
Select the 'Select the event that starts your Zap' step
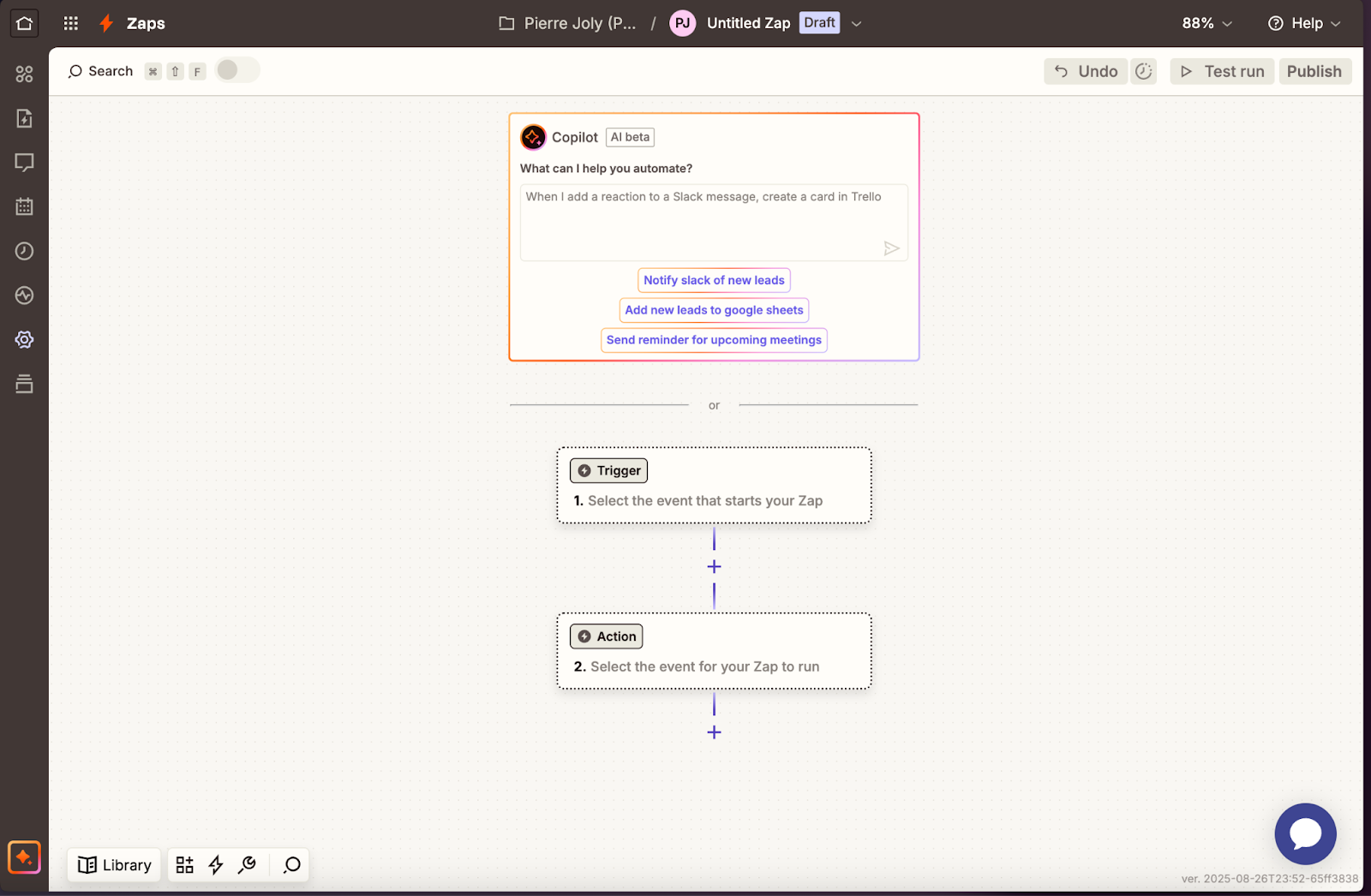point(714,486)
